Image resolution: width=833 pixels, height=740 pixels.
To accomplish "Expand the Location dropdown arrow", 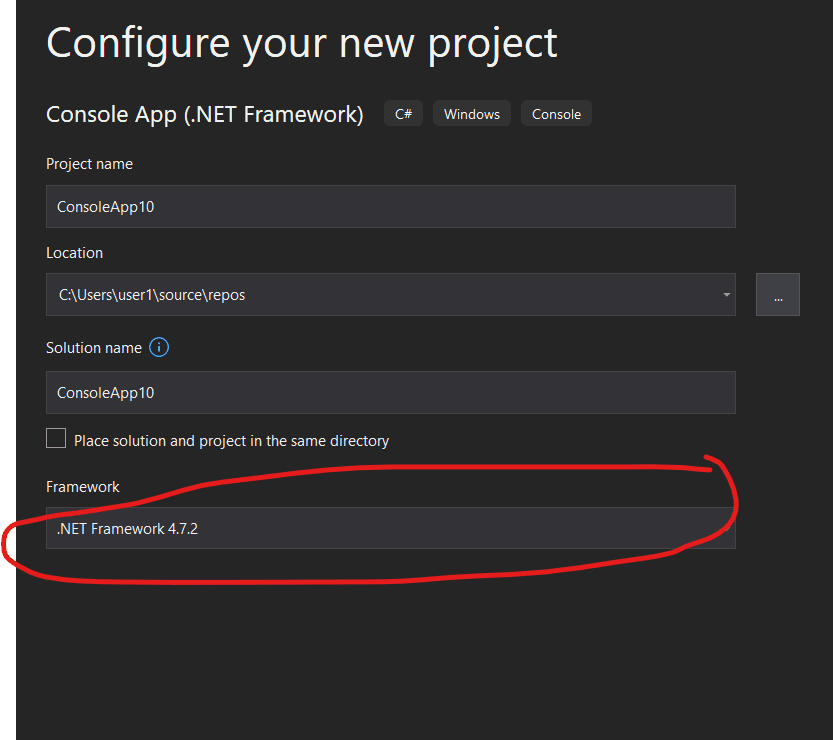I will coord(725,295).
